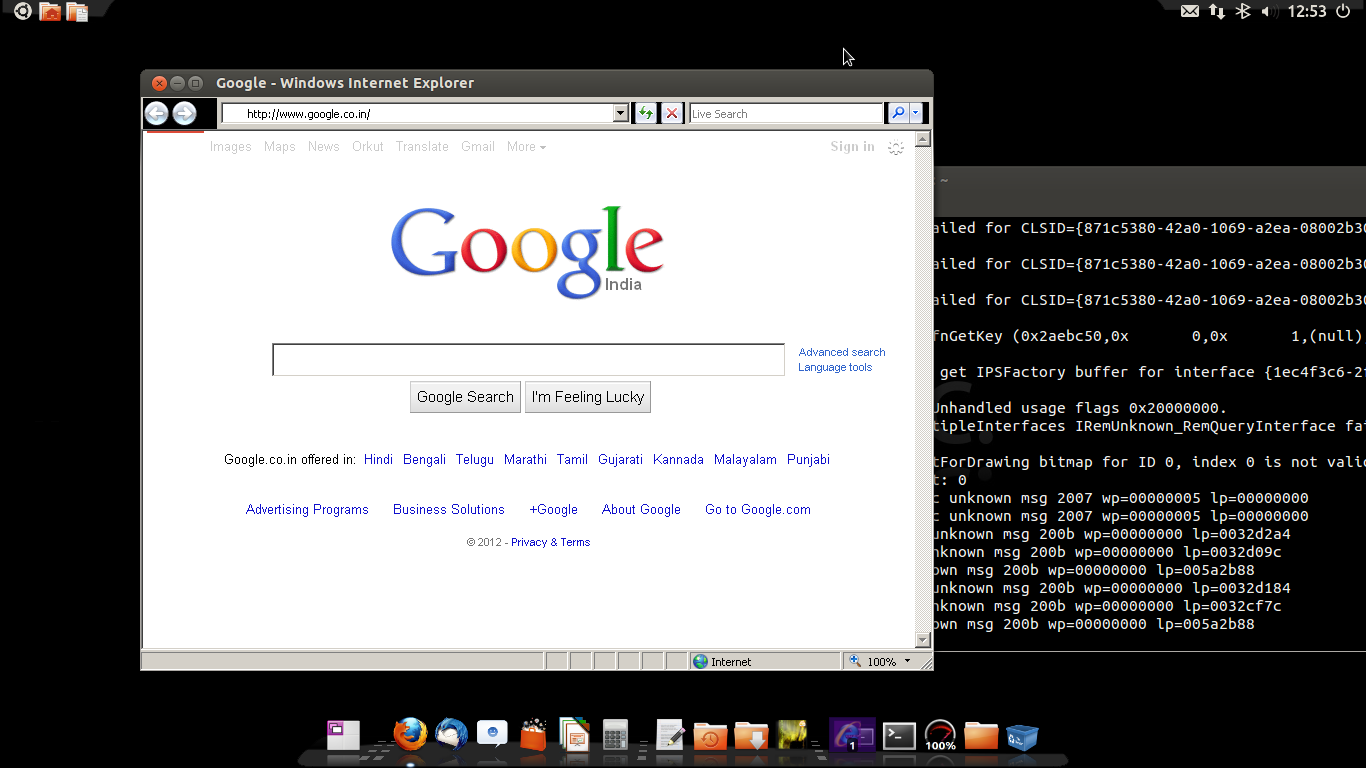Expand the Google More menu
Screen dimensions: 1366x768
tap(526, 147)
